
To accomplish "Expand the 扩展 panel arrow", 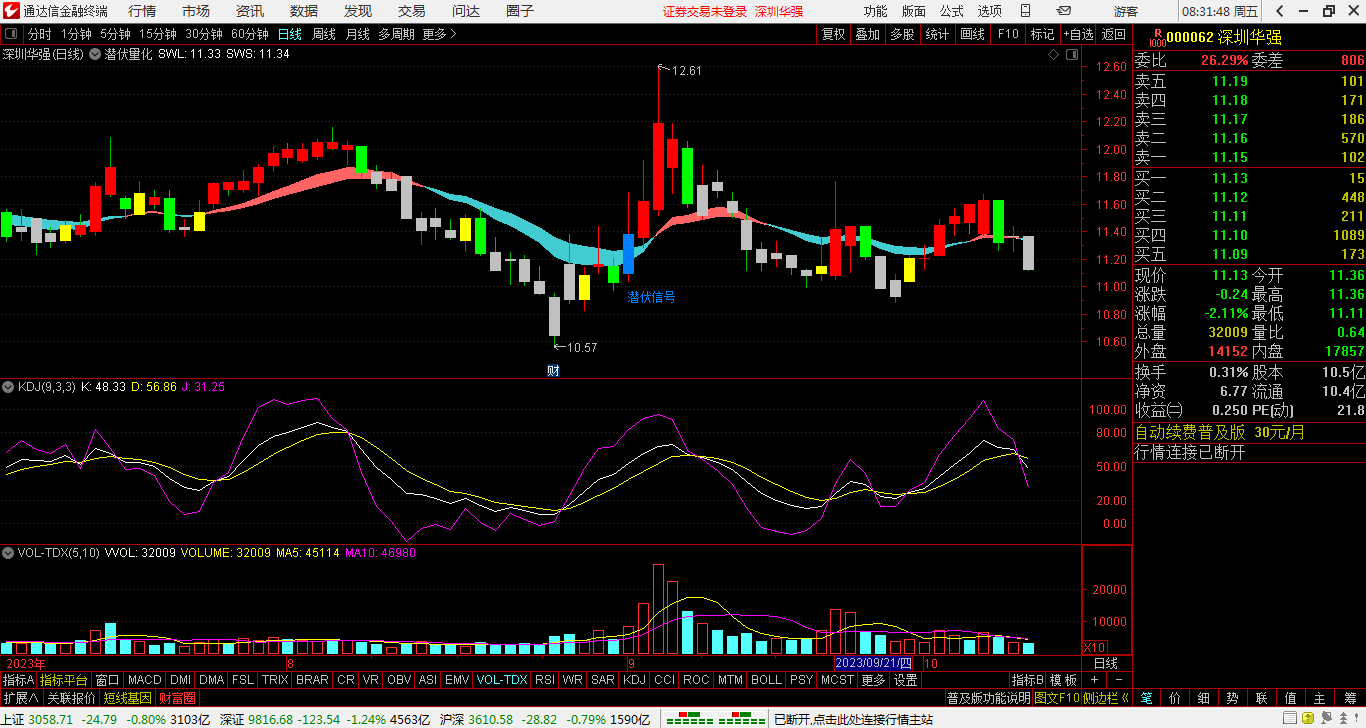I will click(x=21, y=697).
